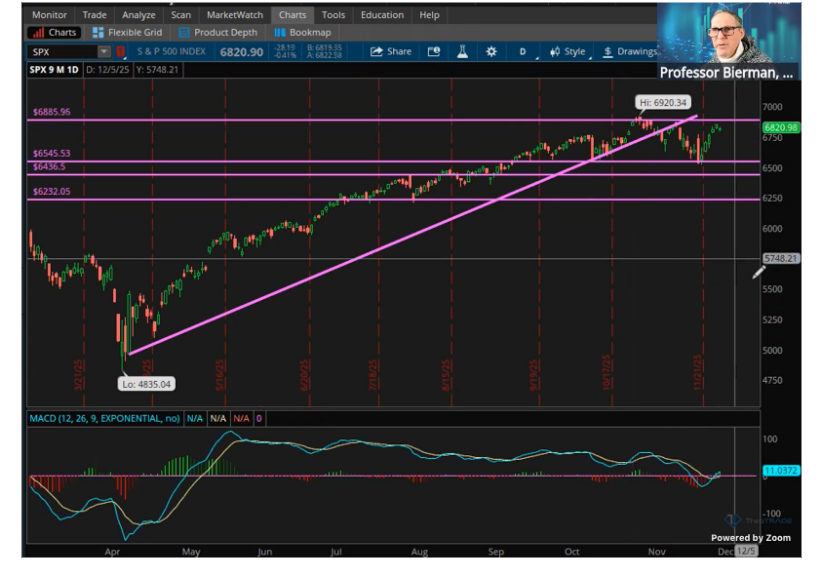Switch to the MarketWatch tab
Screen dimensions: 838x567
(x=235, y=15)
